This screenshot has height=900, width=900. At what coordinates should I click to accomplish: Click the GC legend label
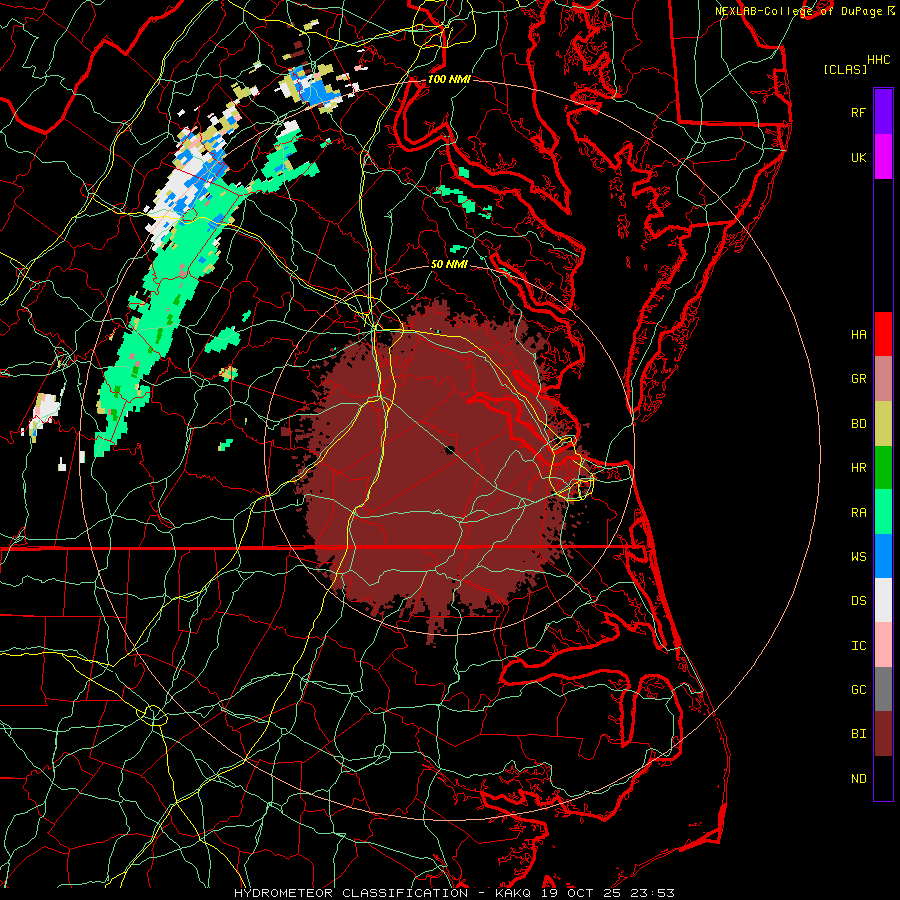858,689
